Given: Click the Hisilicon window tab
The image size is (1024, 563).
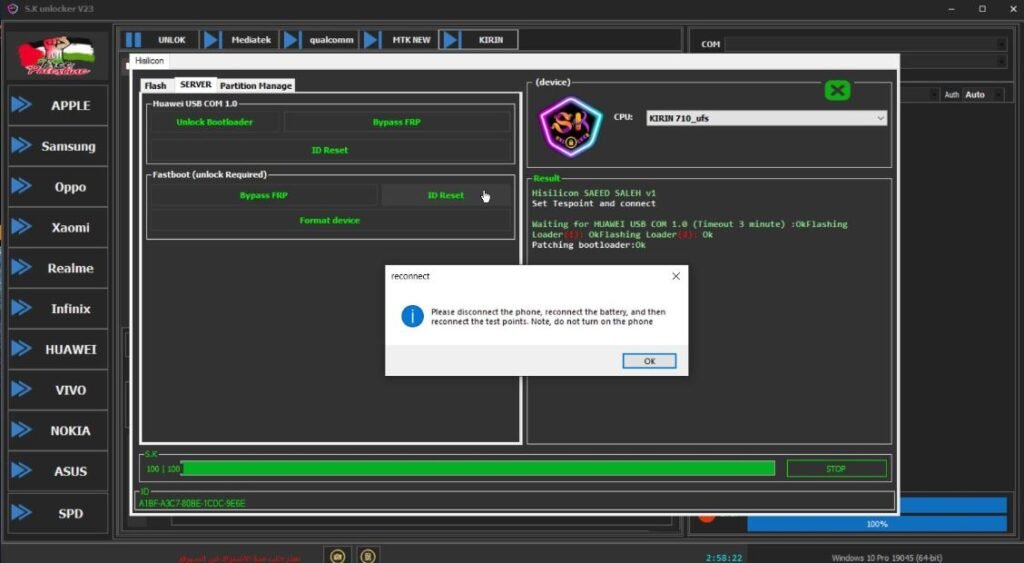Looking at the screenshot, I should pyautogui.click(x=149, y=61).
